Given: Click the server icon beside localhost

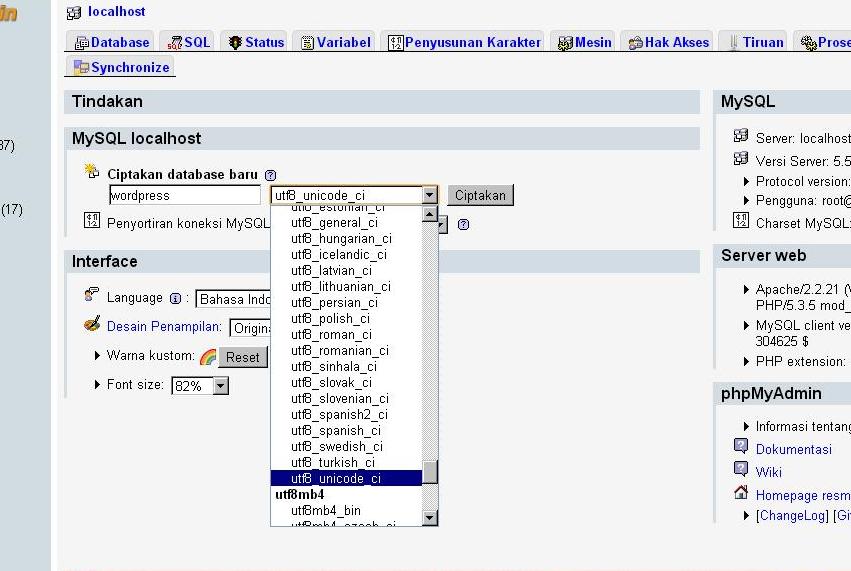Looking at the screenshot, I should click(x=74, y=12).
